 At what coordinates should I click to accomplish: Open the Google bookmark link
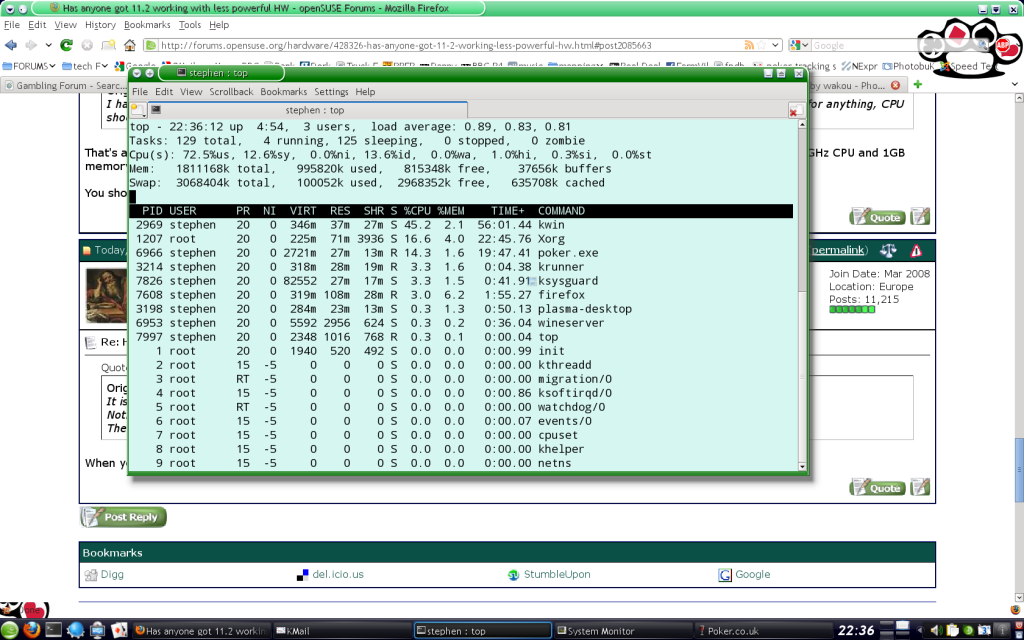tap(752, 575)
